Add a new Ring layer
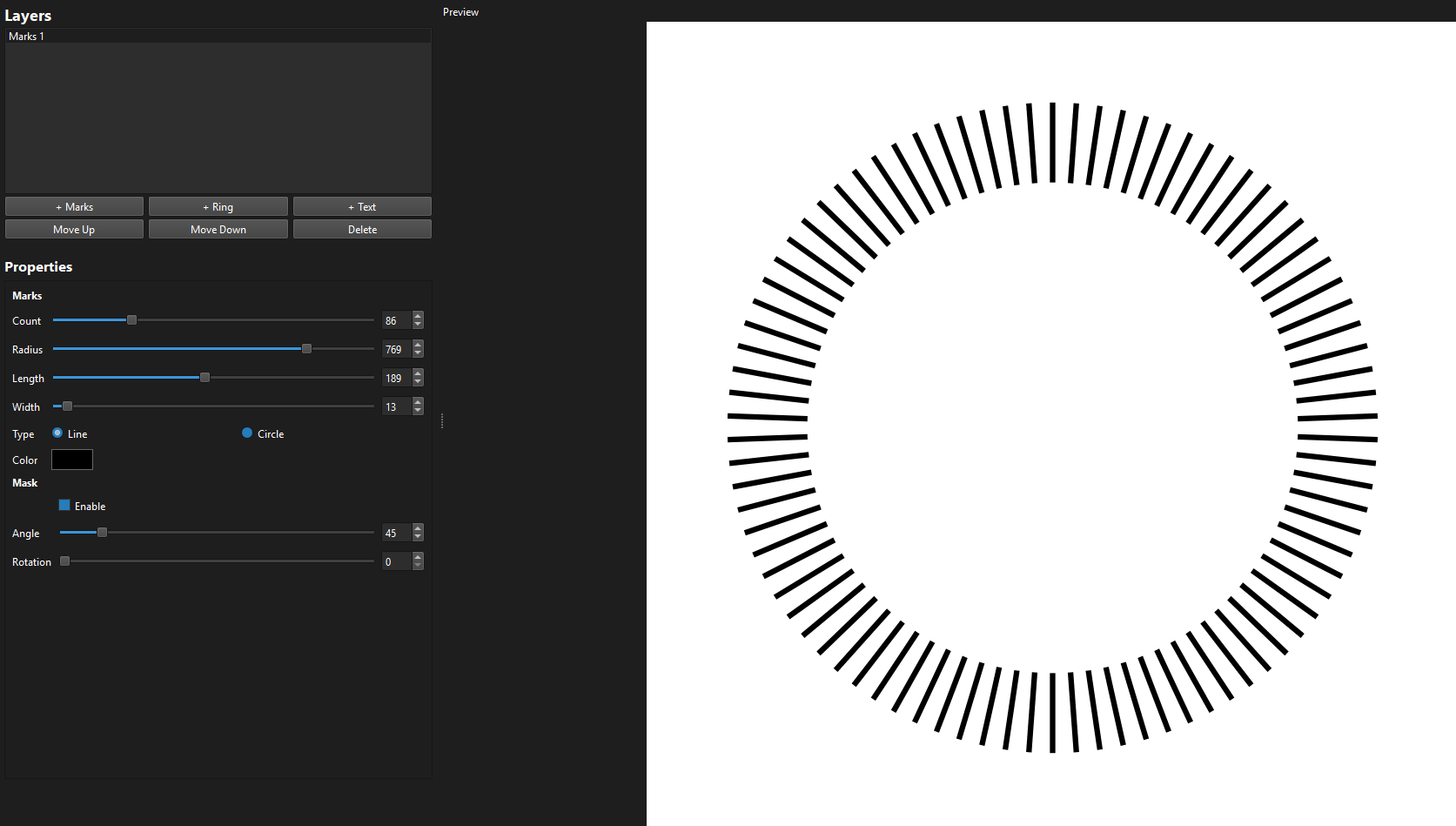The height and width of the screenshot is (826, 1456). (218, 206)
